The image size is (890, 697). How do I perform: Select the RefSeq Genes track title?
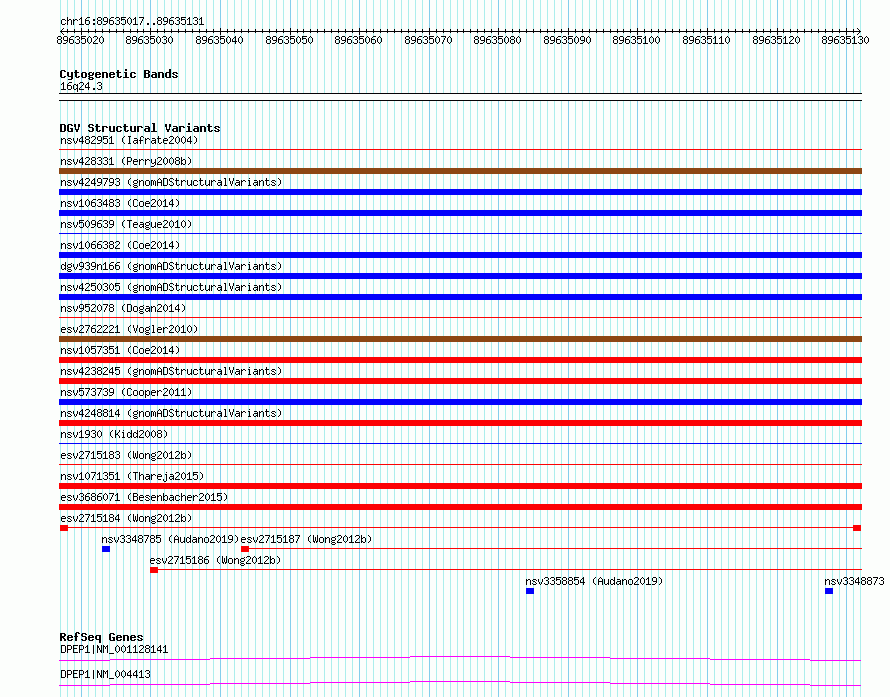click(x=101, y=637)
